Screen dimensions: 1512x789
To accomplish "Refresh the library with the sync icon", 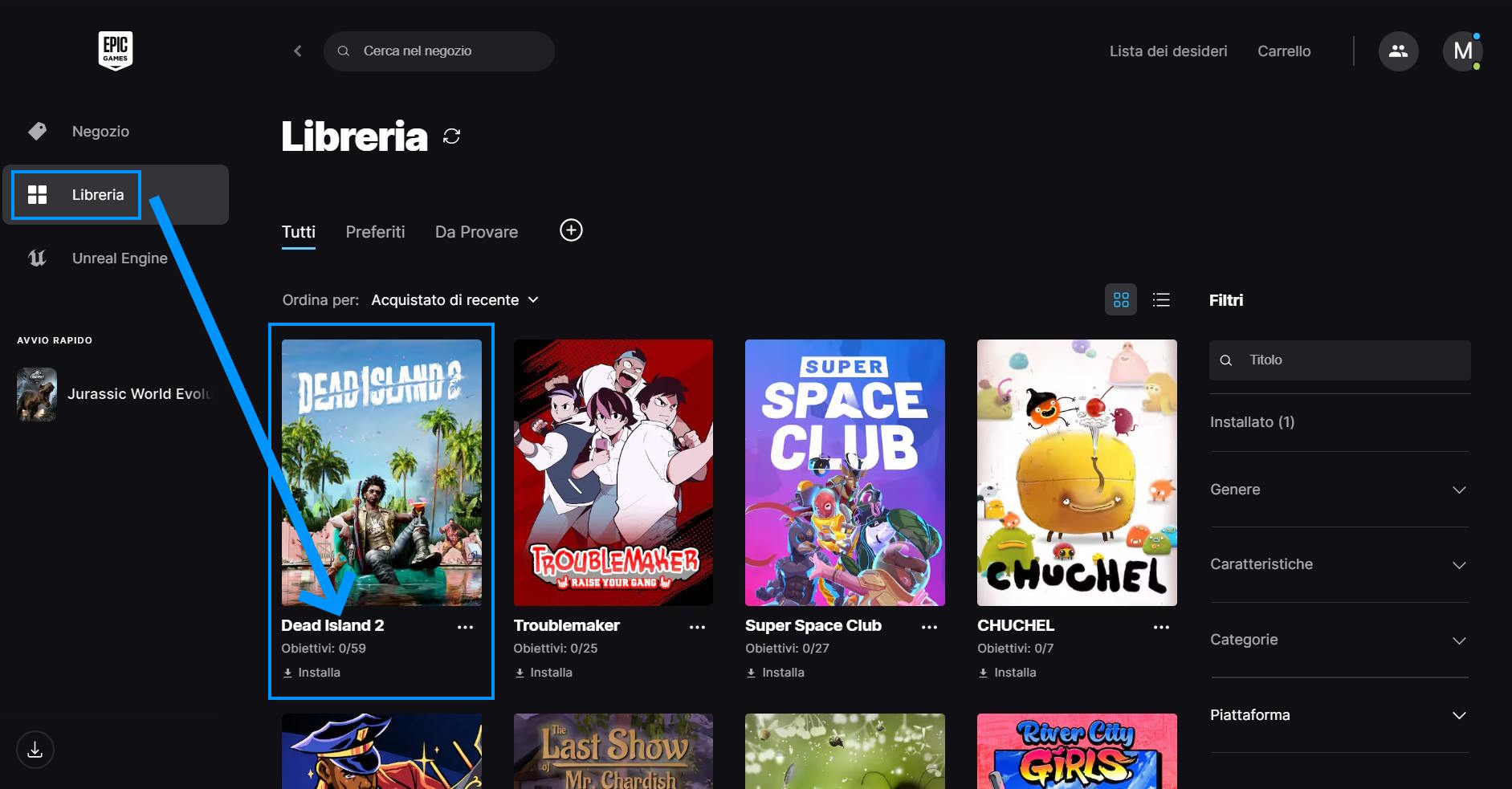I will 451,136.
